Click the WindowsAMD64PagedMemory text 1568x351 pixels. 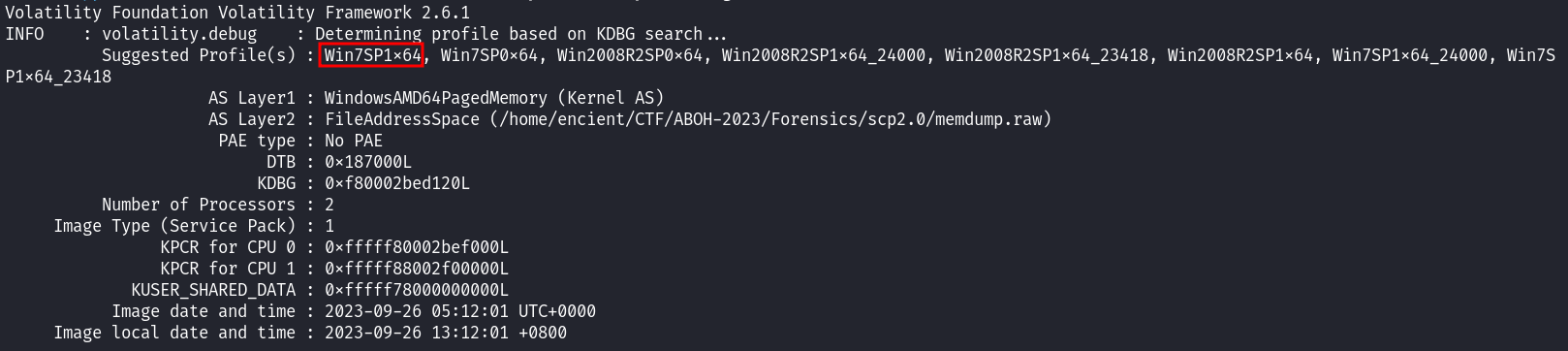(436, 98)
